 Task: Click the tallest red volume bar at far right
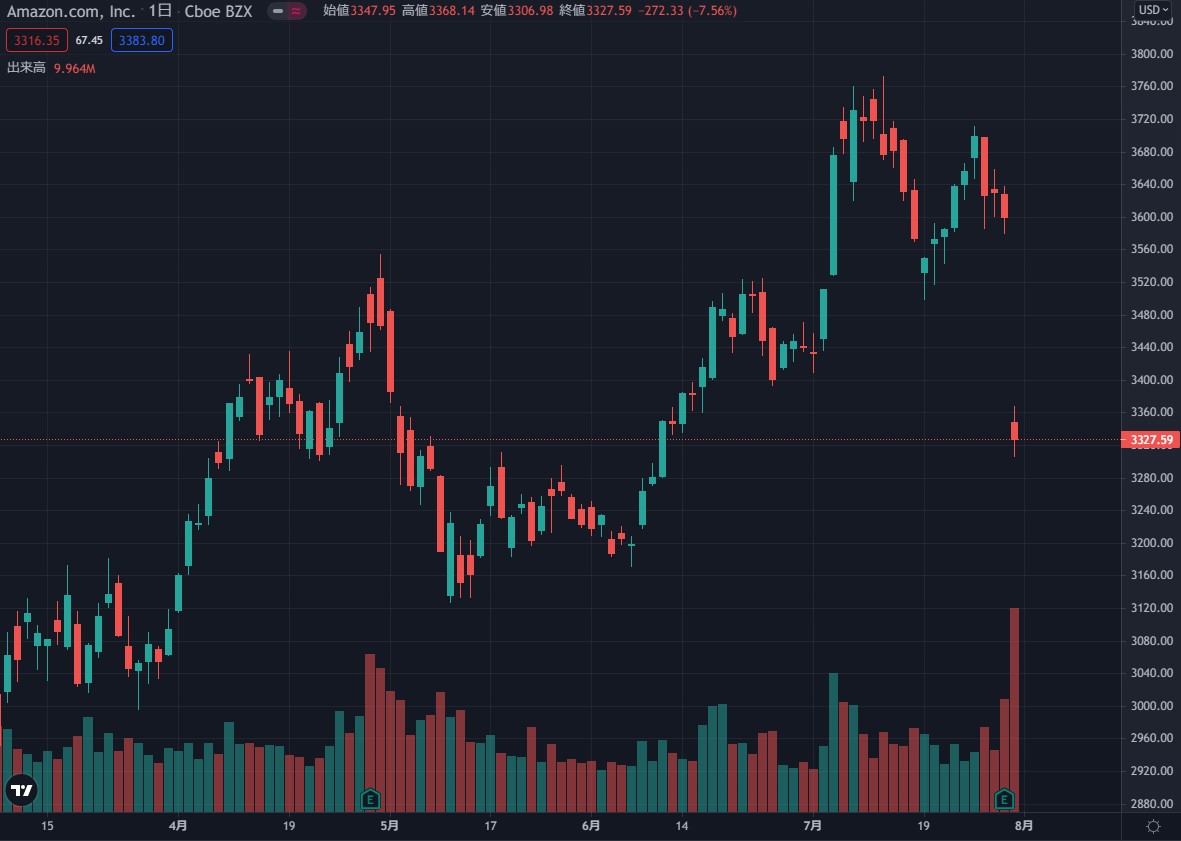pyautogui.click(x=1015, y=709)
